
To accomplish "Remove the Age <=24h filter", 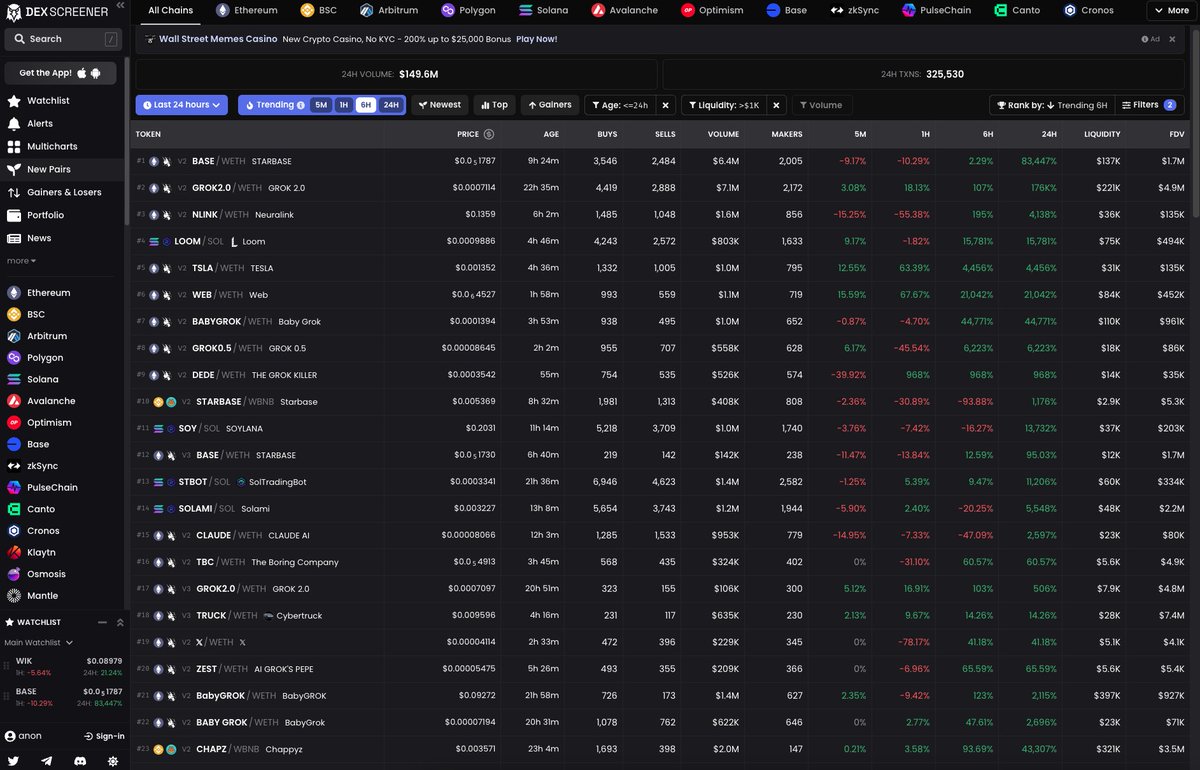I will pyautogui.click(x=665, y=105).
